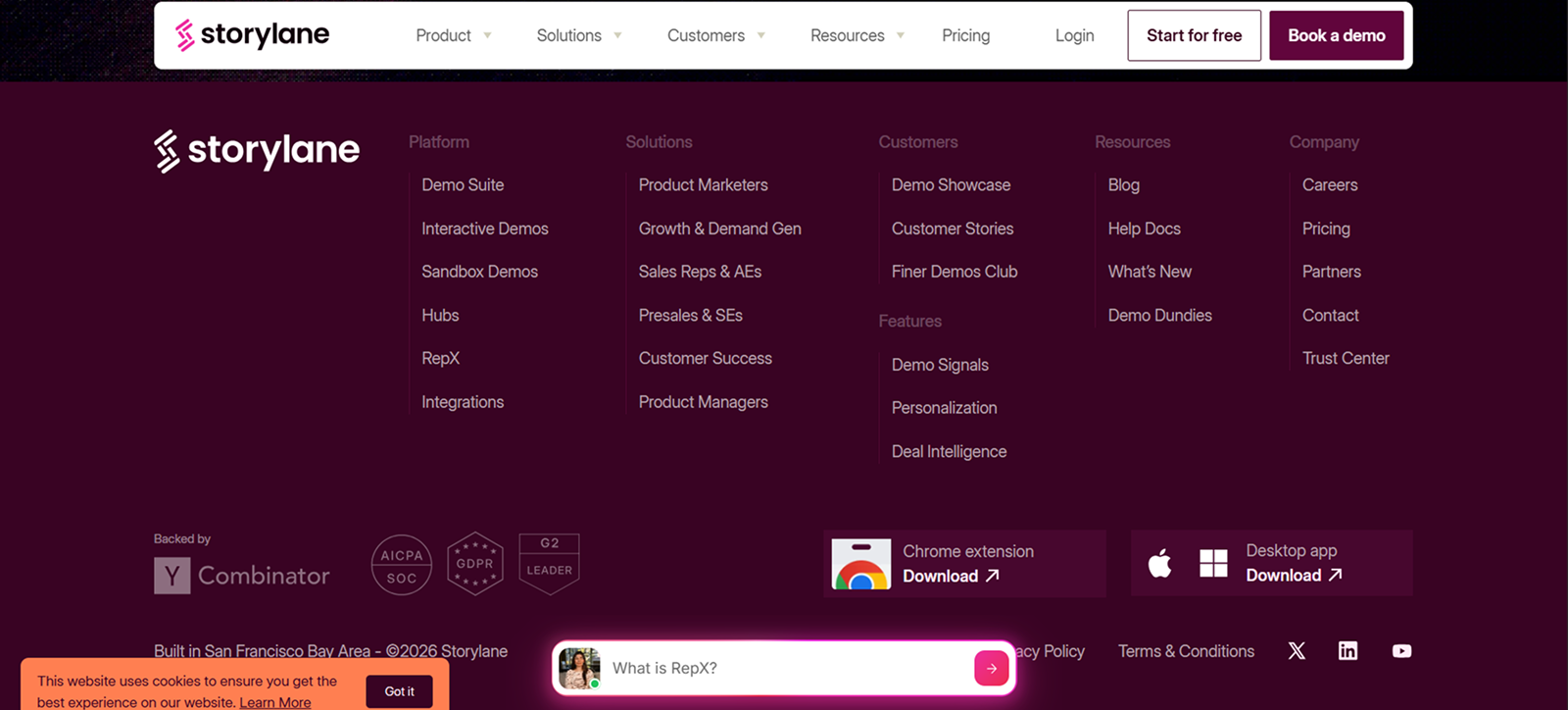The height and width of the screenshot is (710, 1568).
Task: Click the Windows desktop app icon
Action: [1213, 563]
